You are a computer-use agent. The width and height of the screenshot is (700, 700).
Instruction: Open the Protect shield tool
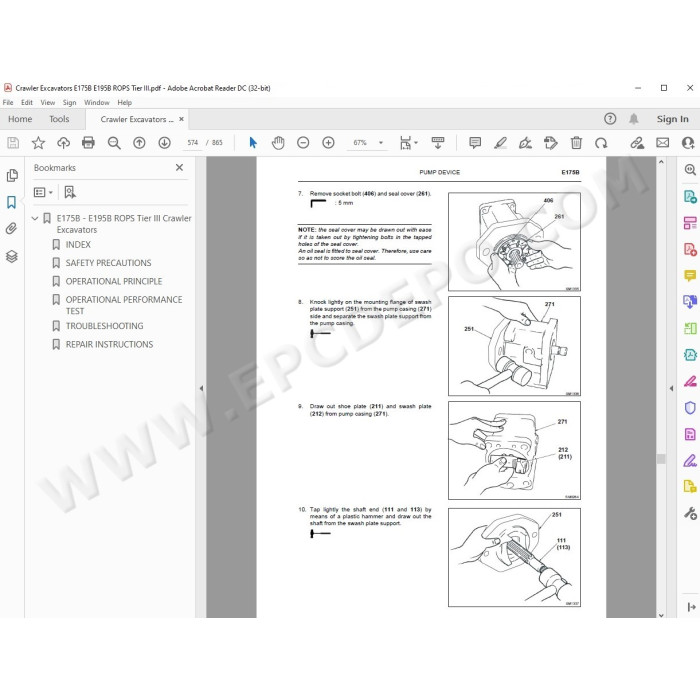[690, 408]
